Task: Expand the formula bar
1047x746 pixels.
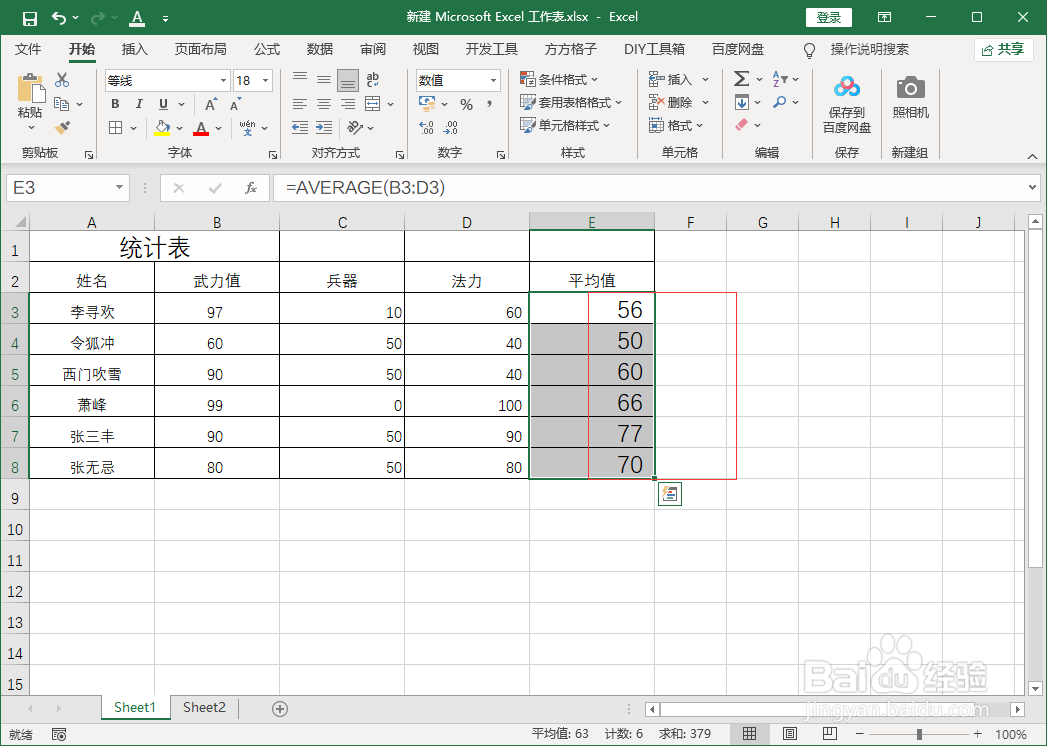Action: [x=1032, y=188]
